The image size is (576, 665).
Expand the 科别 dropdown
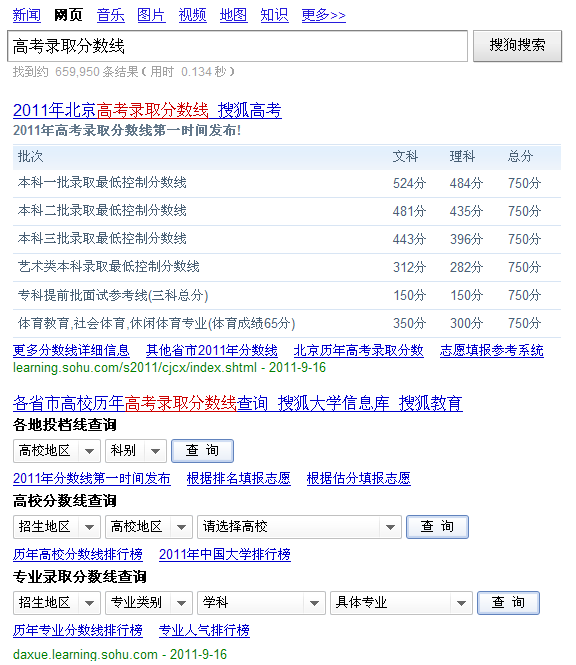136,450
